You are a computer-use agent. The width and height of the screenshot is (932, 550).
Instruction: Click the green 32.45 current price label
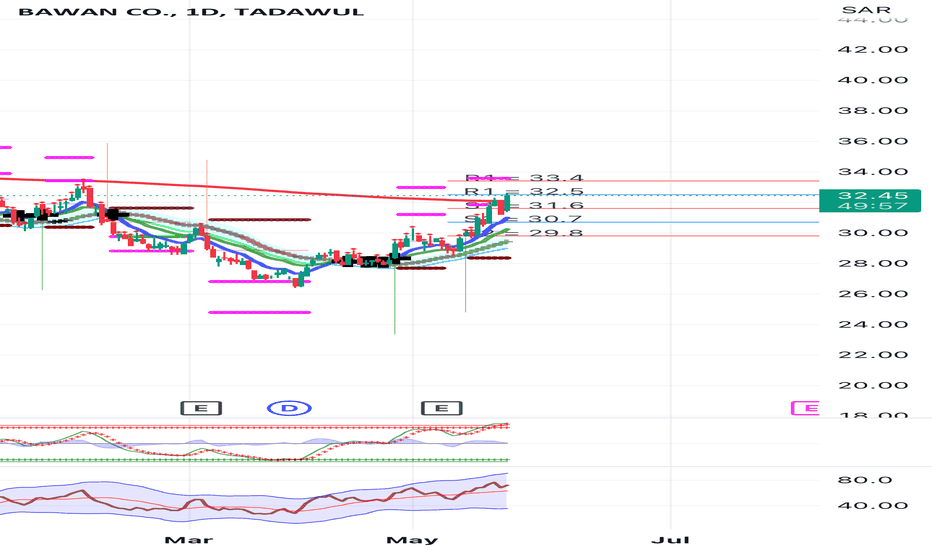point(870,200)
